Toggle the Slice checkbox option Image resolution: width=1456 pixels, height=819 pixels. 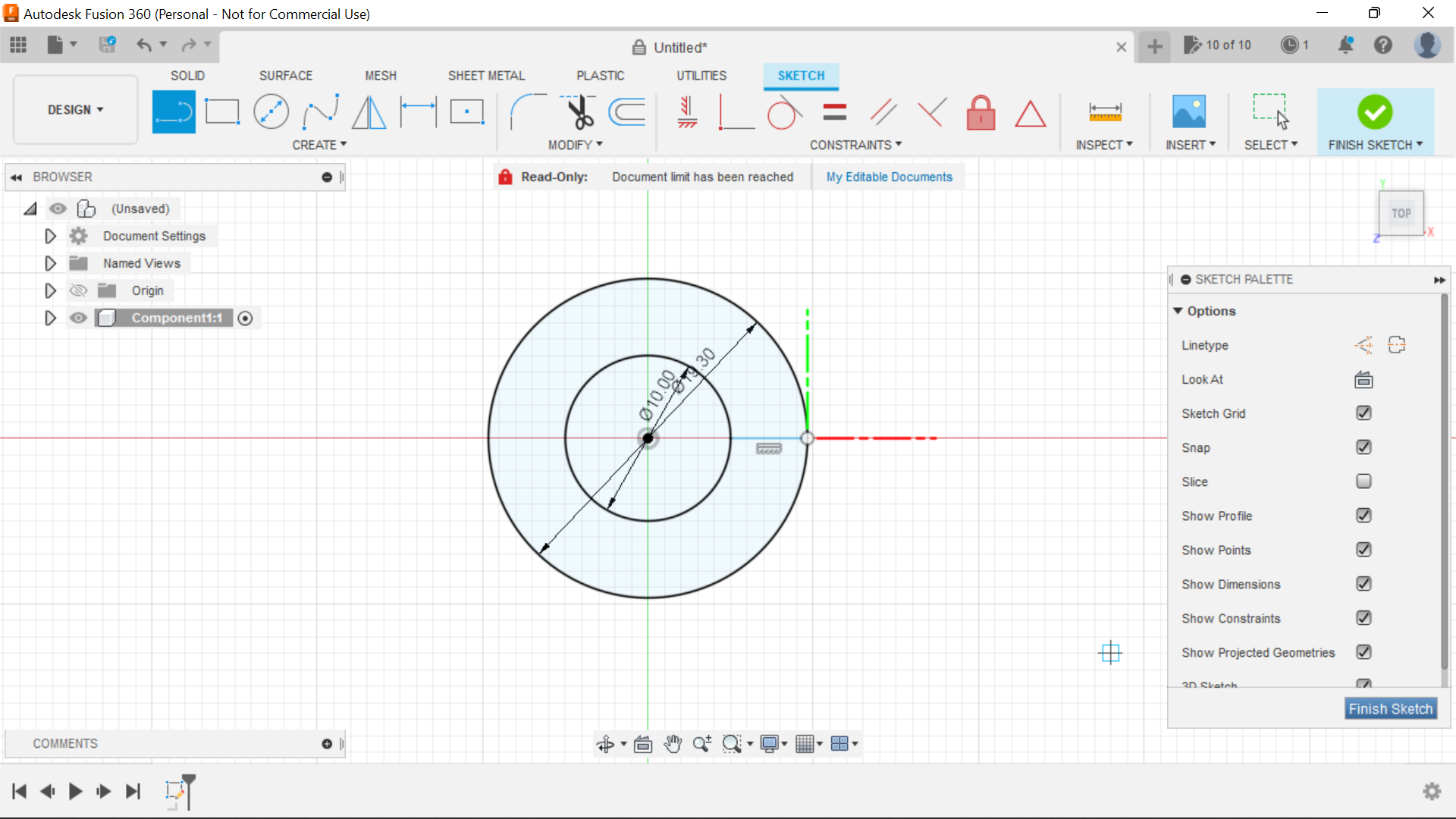[1362, 481]
